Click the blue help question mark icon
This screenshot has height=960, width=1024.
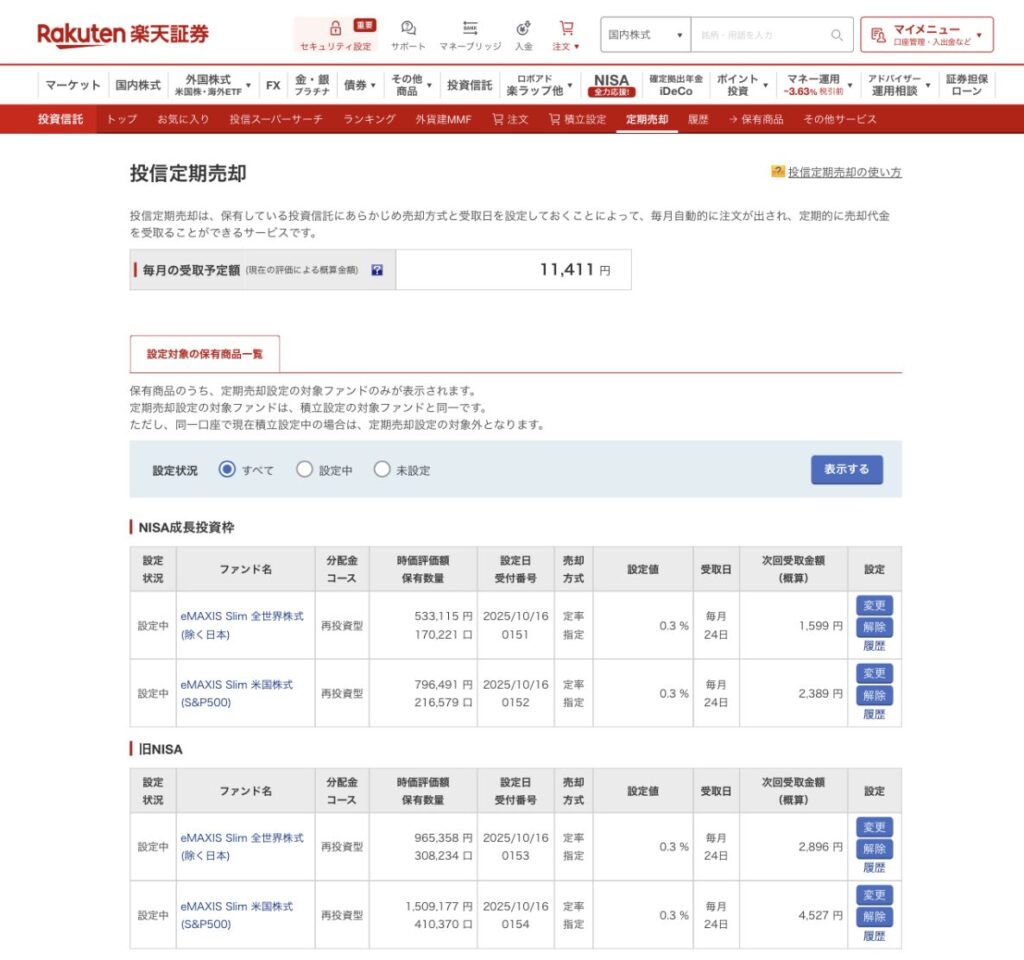377,270
